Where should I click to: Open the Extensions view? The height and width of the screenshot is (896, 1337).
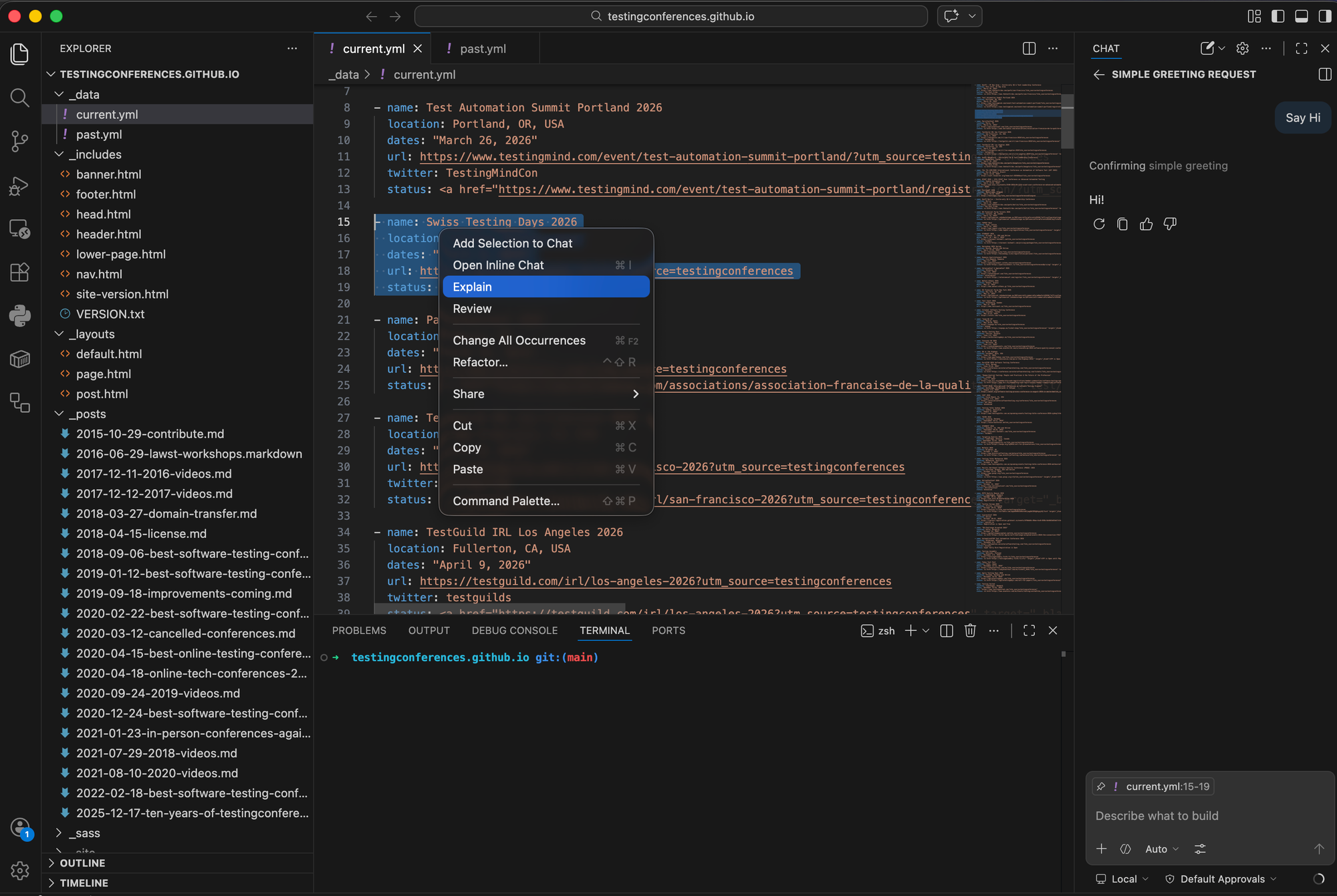click(19, 272)
